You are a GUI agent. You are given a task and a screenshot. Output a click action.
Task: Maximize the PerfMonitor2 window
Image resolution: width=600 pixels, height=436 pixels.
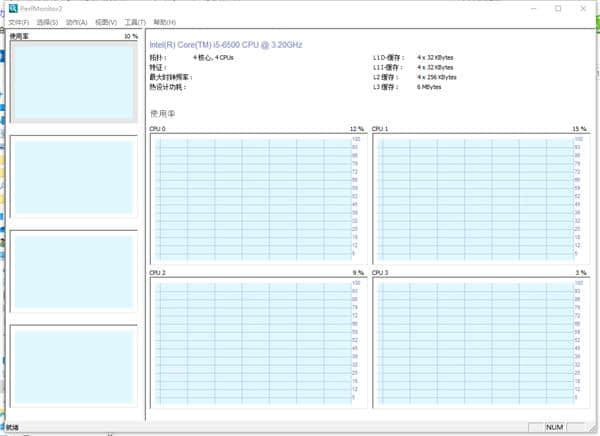pos(558,8)
